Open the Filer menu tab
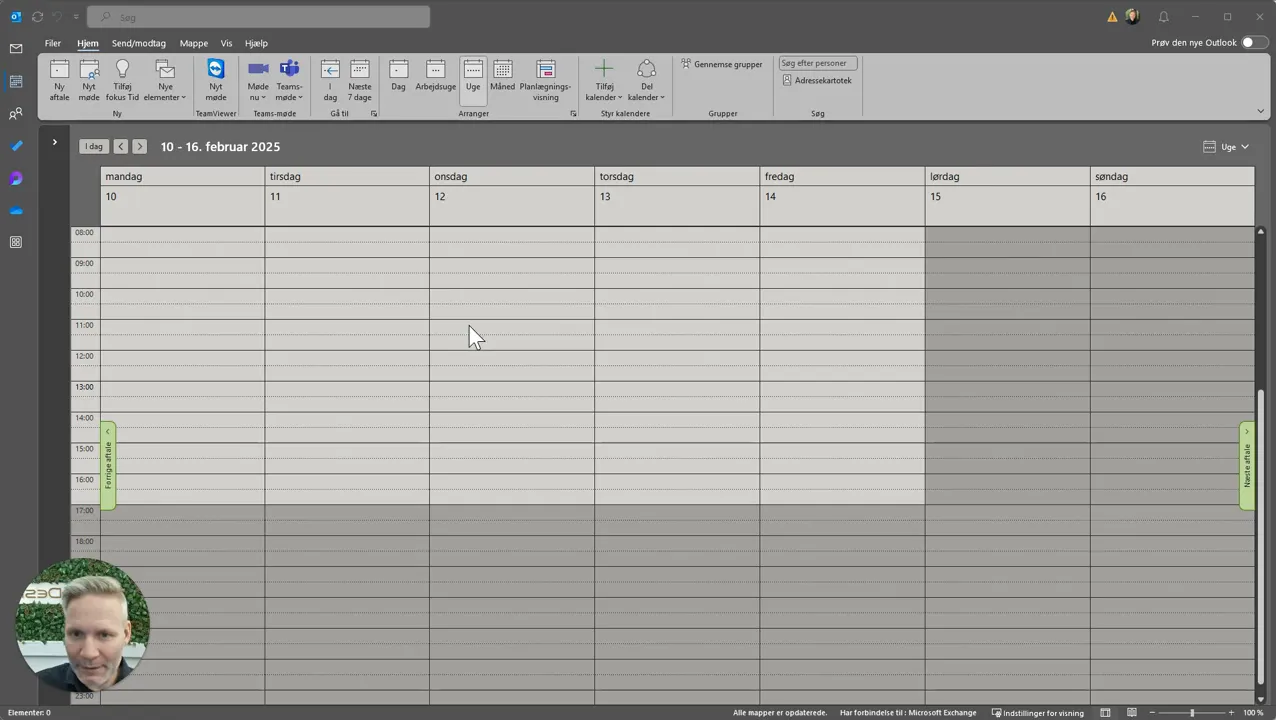This screenshot has height=720, width=1276. tap(53, 43)
